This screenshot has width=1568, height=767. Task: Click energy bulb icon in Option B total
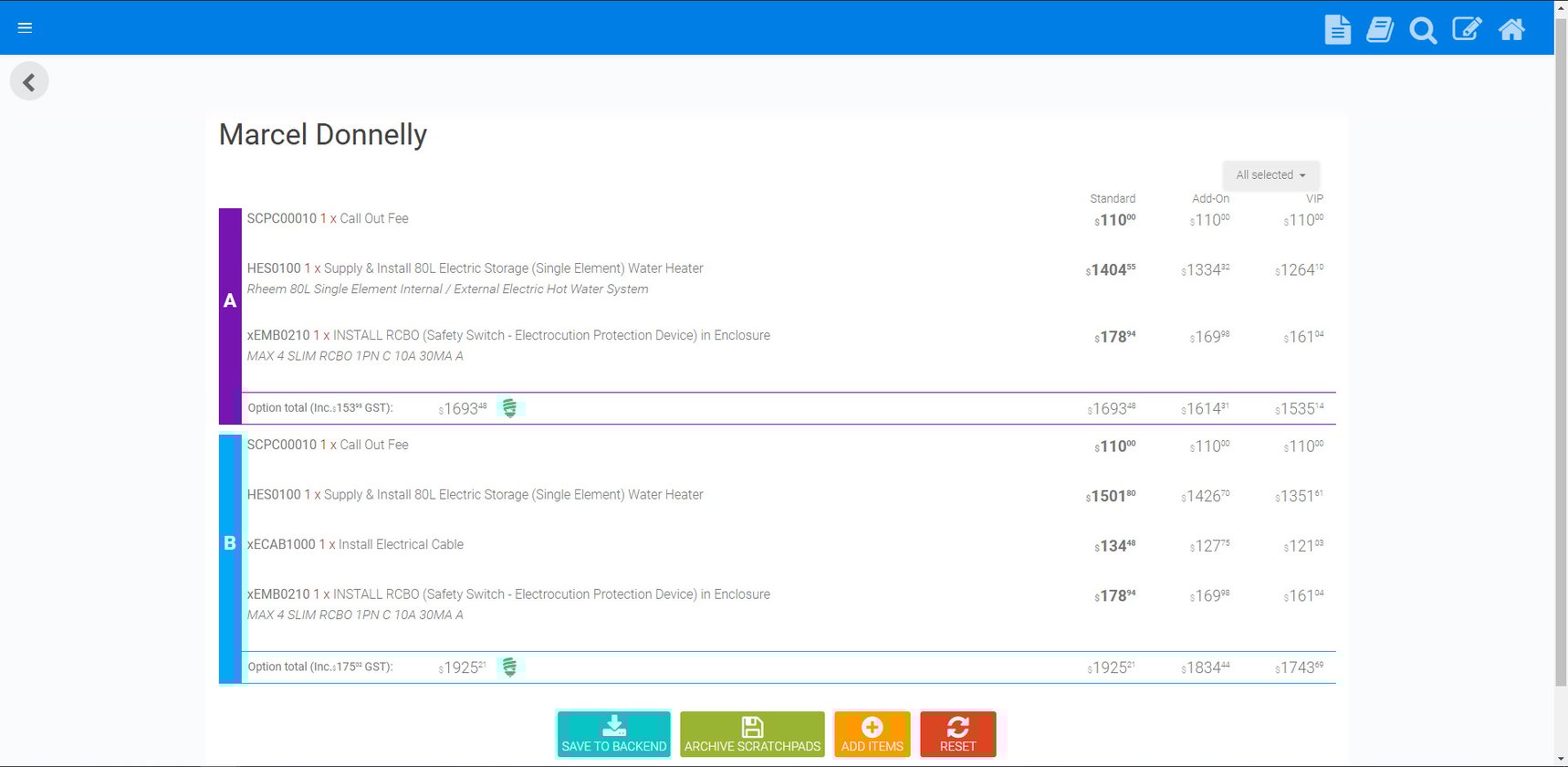tap(509, 667)
